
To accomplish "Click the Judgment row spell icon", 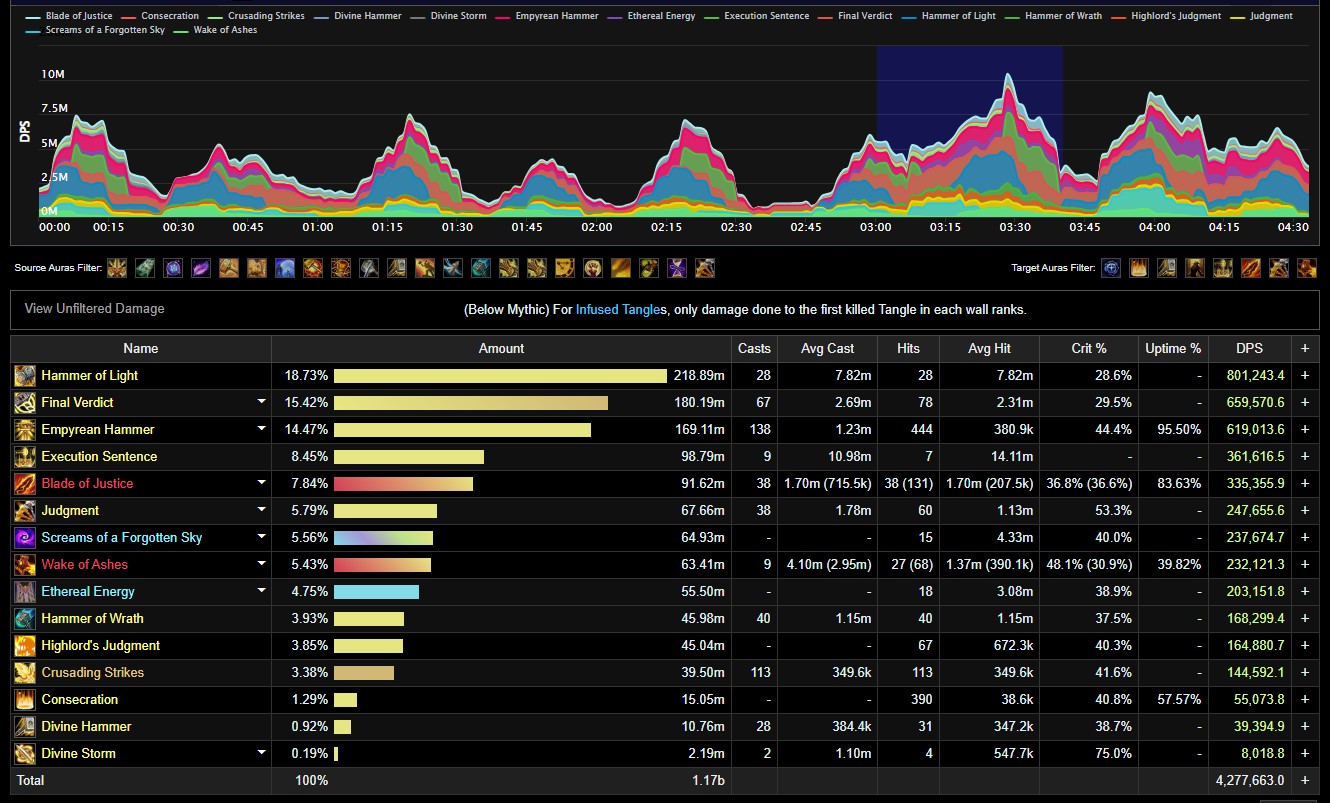I will pos(25,511).
